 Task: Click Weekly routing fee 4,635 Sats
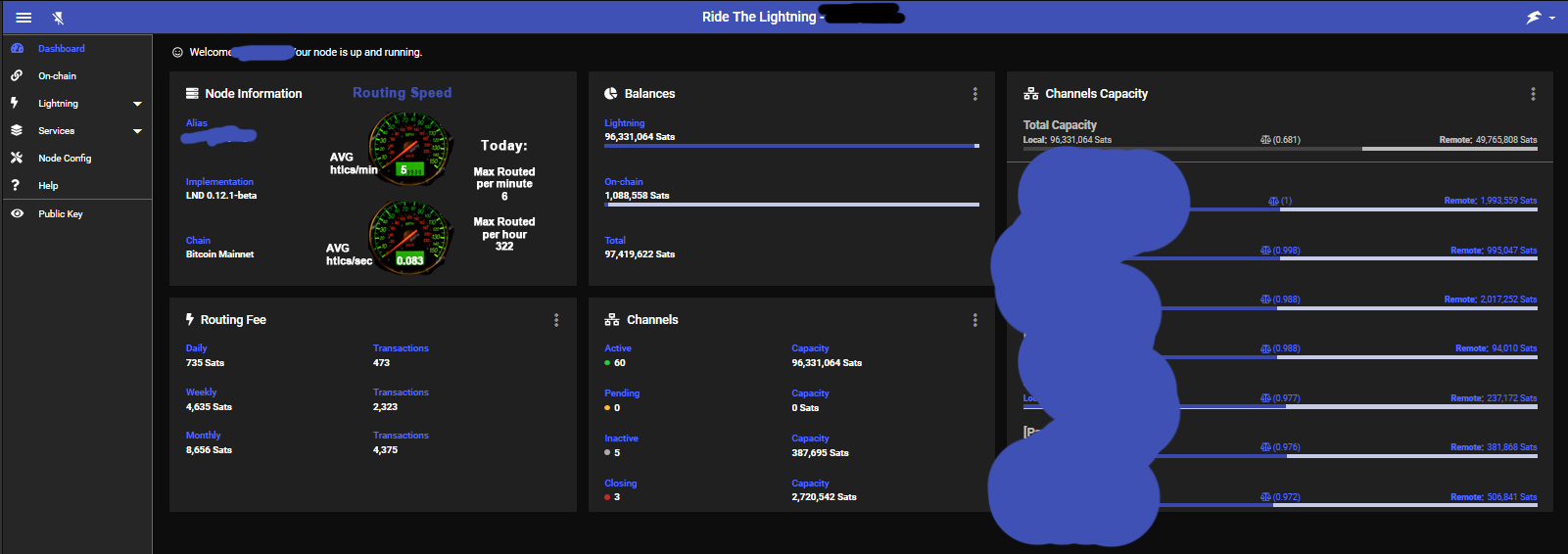[x=209, y=407]
